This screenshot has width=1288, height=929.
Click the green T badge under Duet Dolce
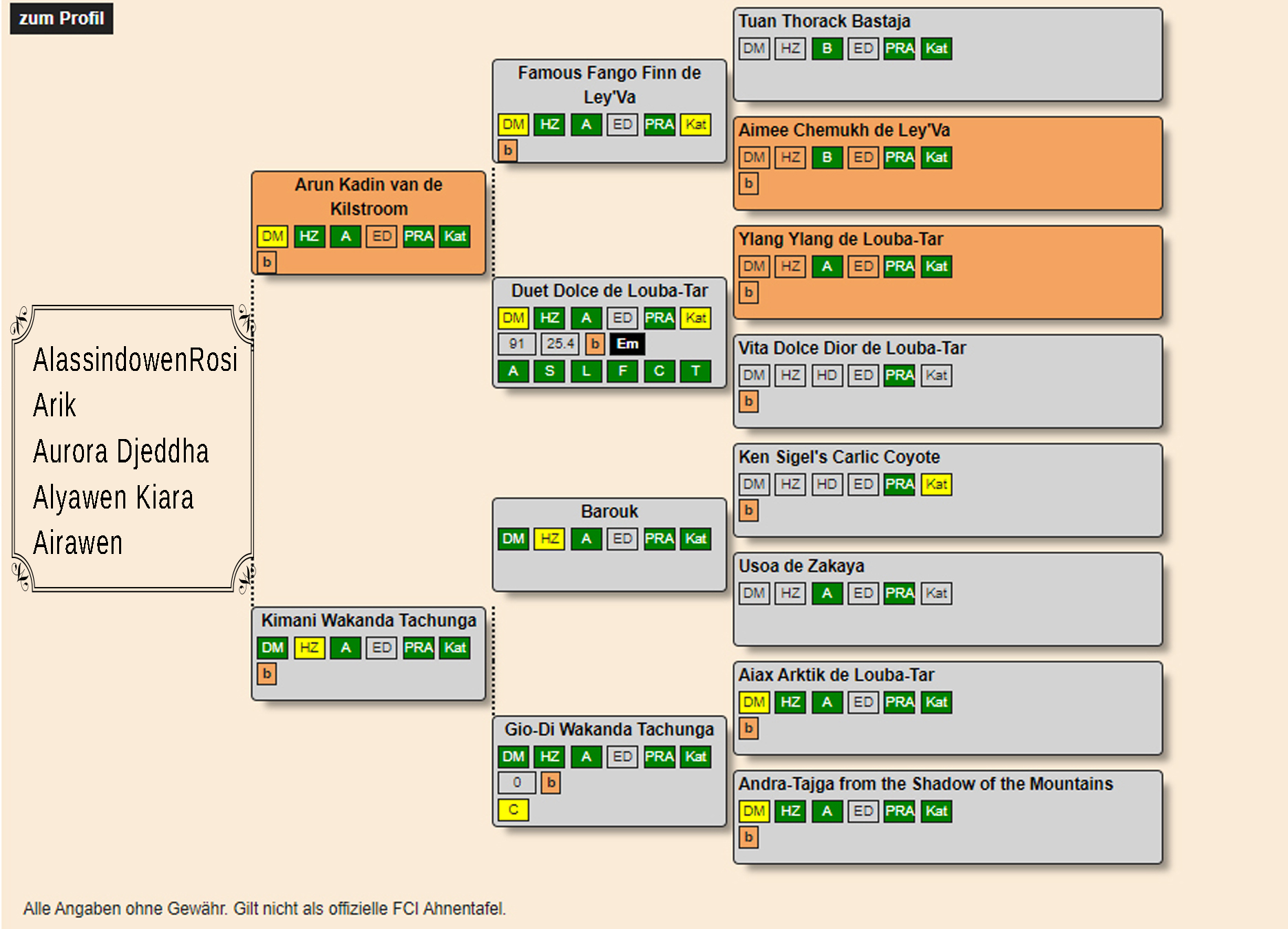pos(695,372)
